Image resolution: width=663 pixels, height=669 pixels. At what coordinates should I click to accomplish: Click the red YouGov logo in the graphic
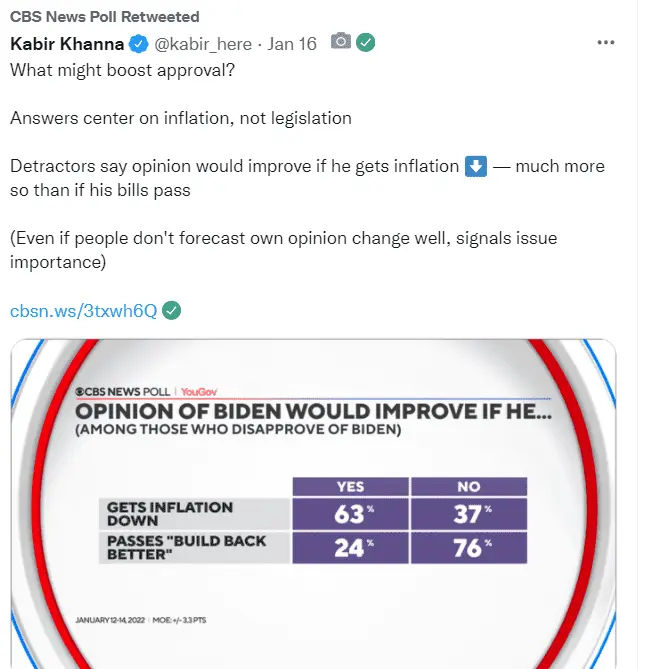[199, 392]
